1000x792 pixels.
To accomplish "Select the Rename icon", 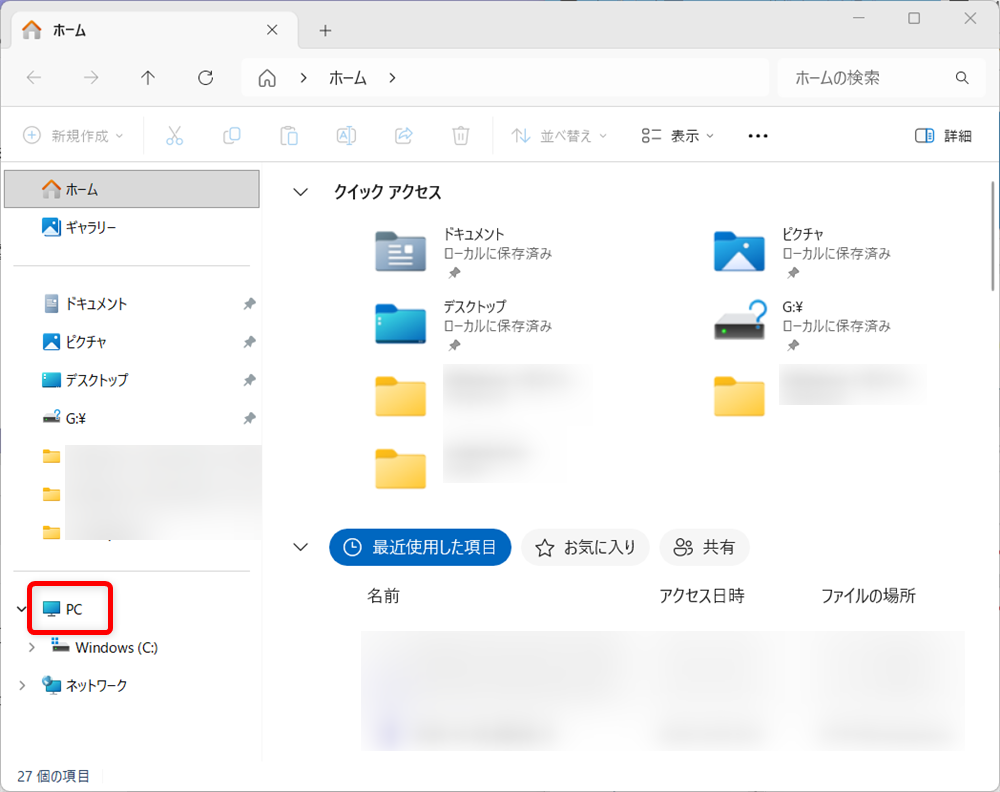I will tap(345, 135).
